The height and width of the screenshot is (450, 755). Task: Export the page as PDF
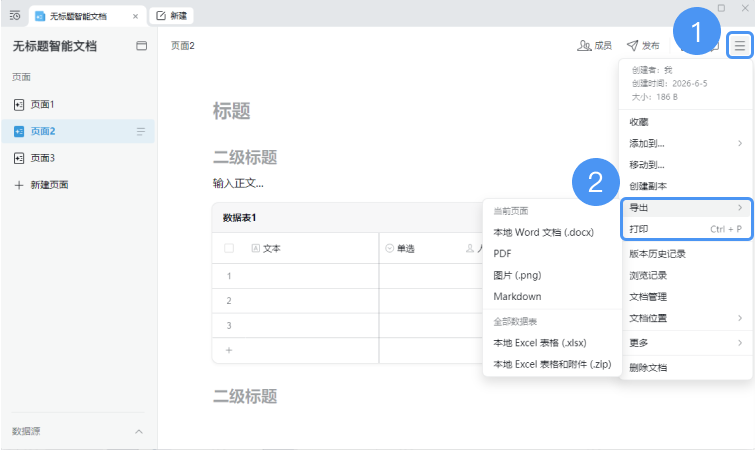pyautogui.click(x=552, y=254)
